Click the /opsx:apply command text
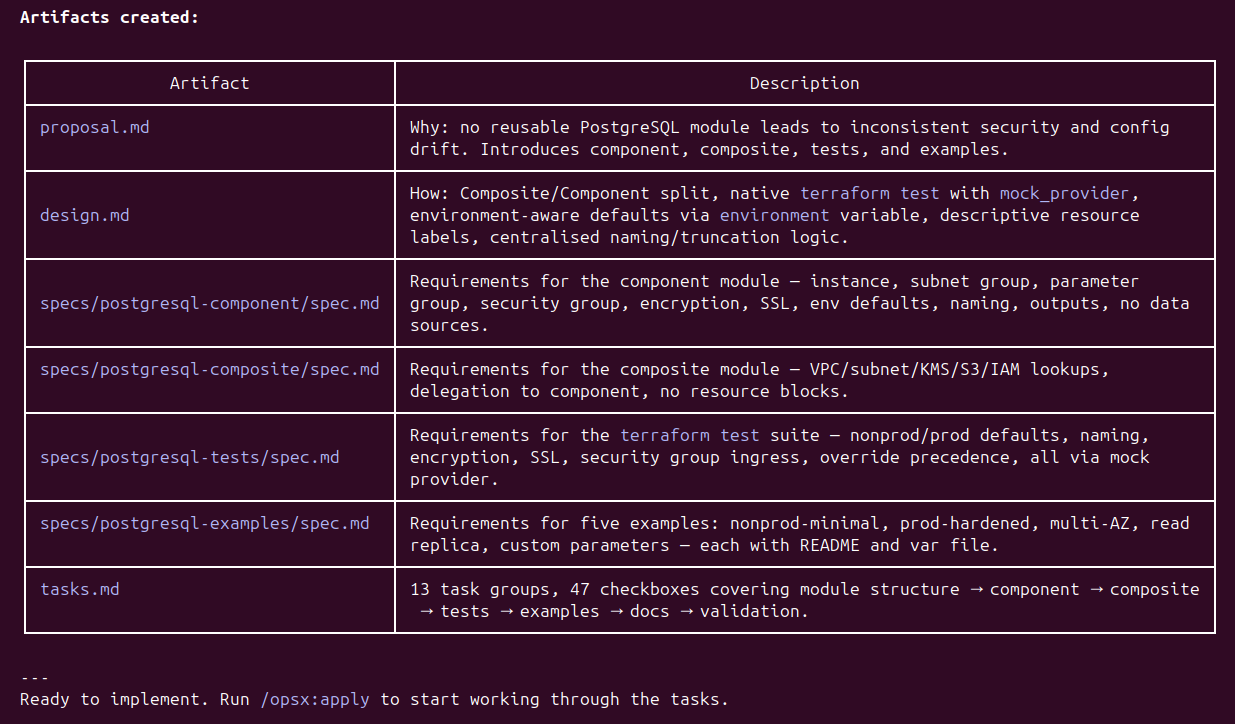 (x=314, y=699)
